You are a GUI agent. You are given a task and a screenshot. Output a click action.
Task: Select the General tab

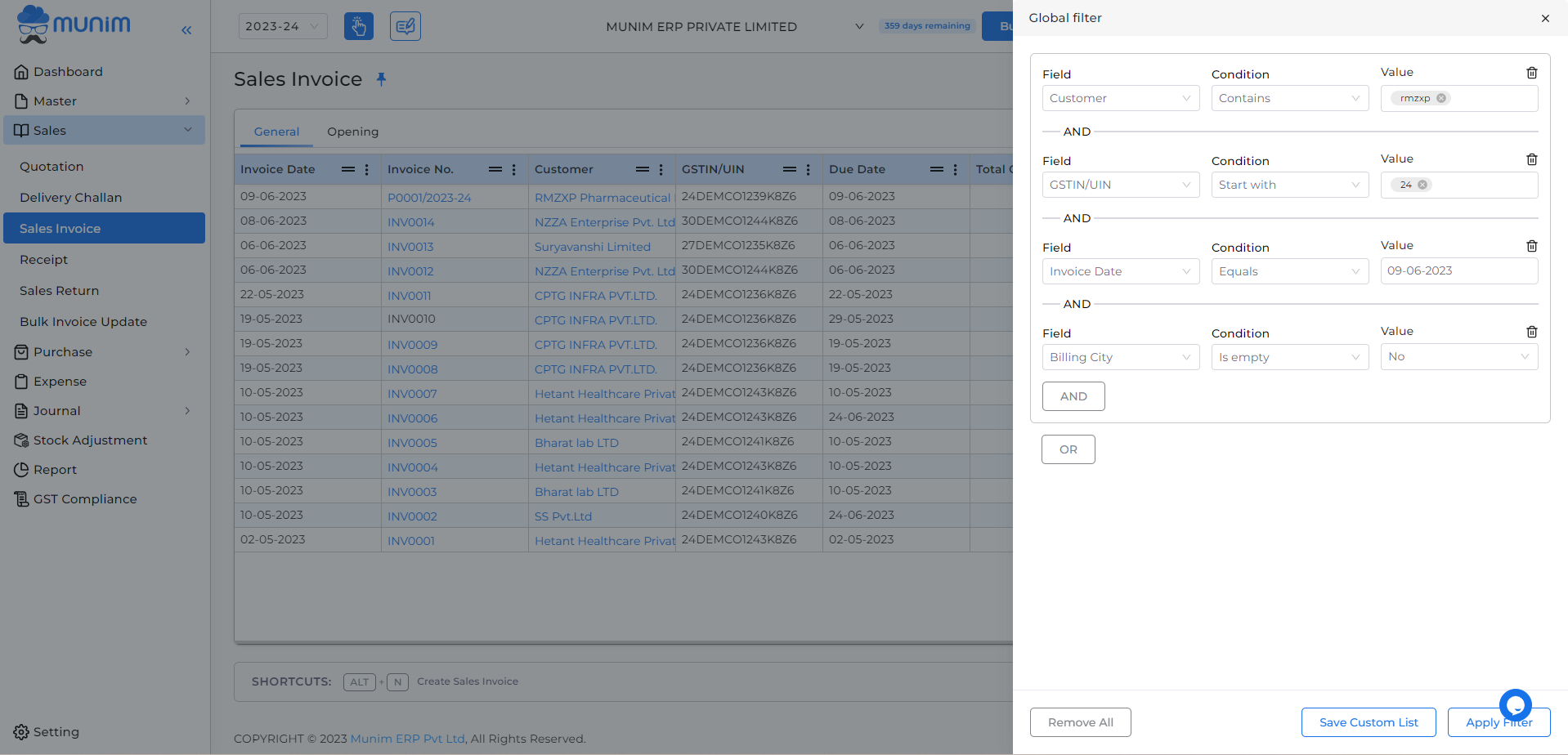pos(276,132)
